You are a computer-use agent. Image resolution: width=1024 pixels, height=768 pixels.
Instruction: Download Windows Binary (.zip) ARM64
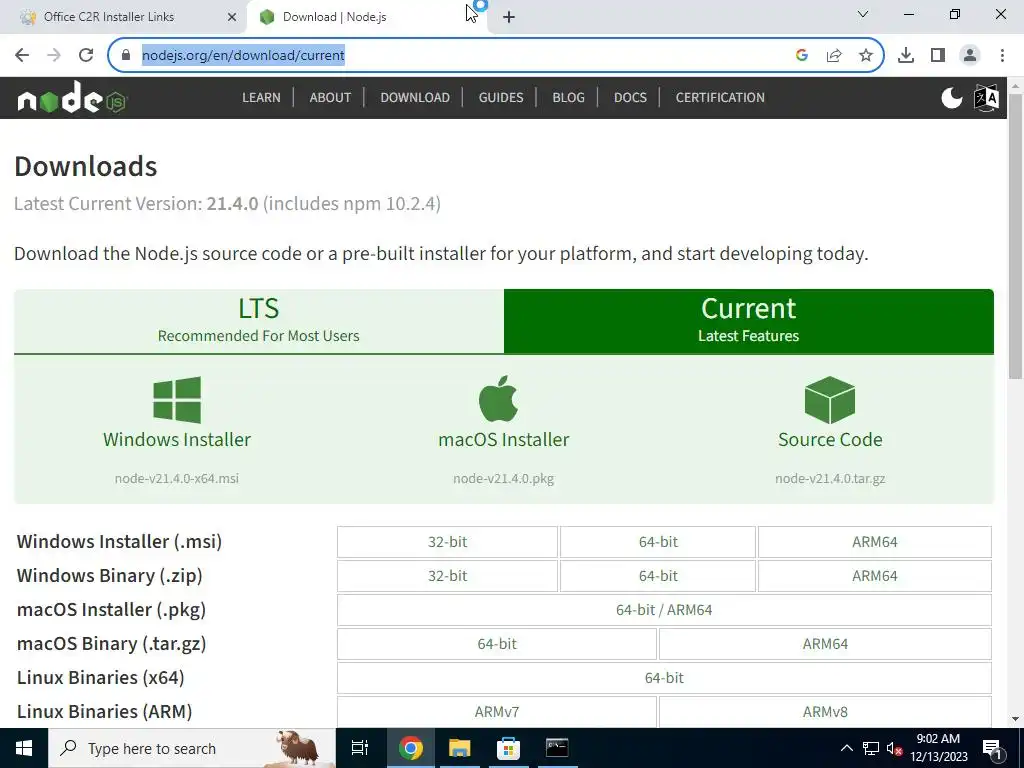874,576
